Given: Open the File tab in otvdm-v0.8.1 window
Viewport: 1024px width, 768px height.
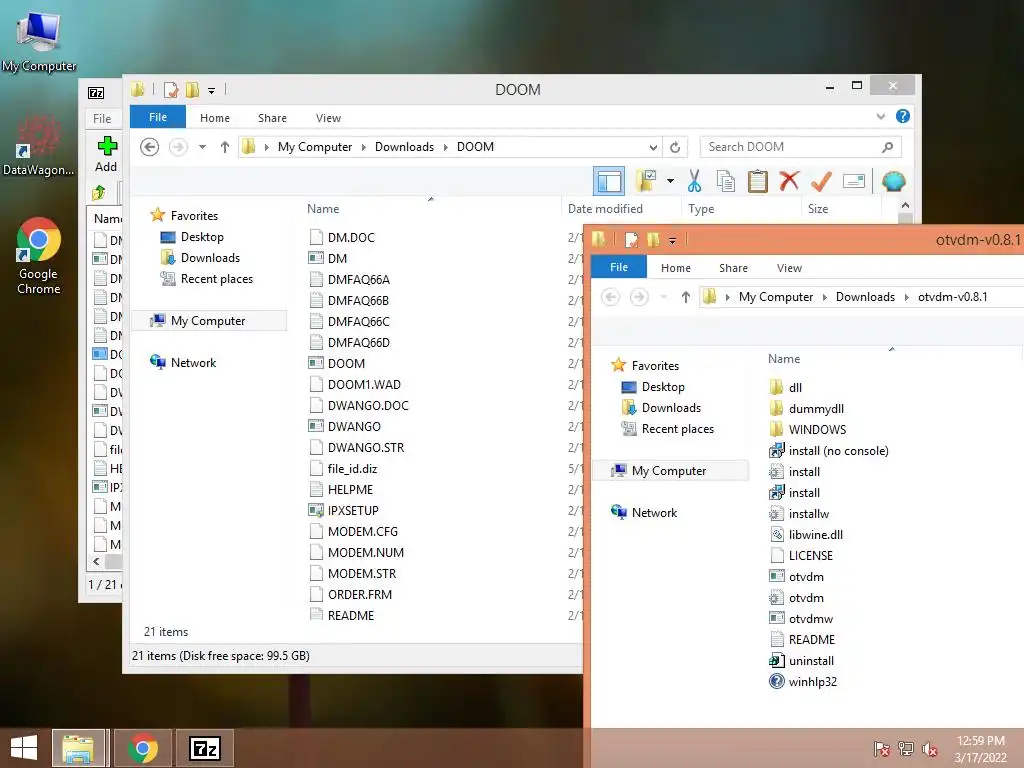Looking at the screenshot, I should coord(618,267).
